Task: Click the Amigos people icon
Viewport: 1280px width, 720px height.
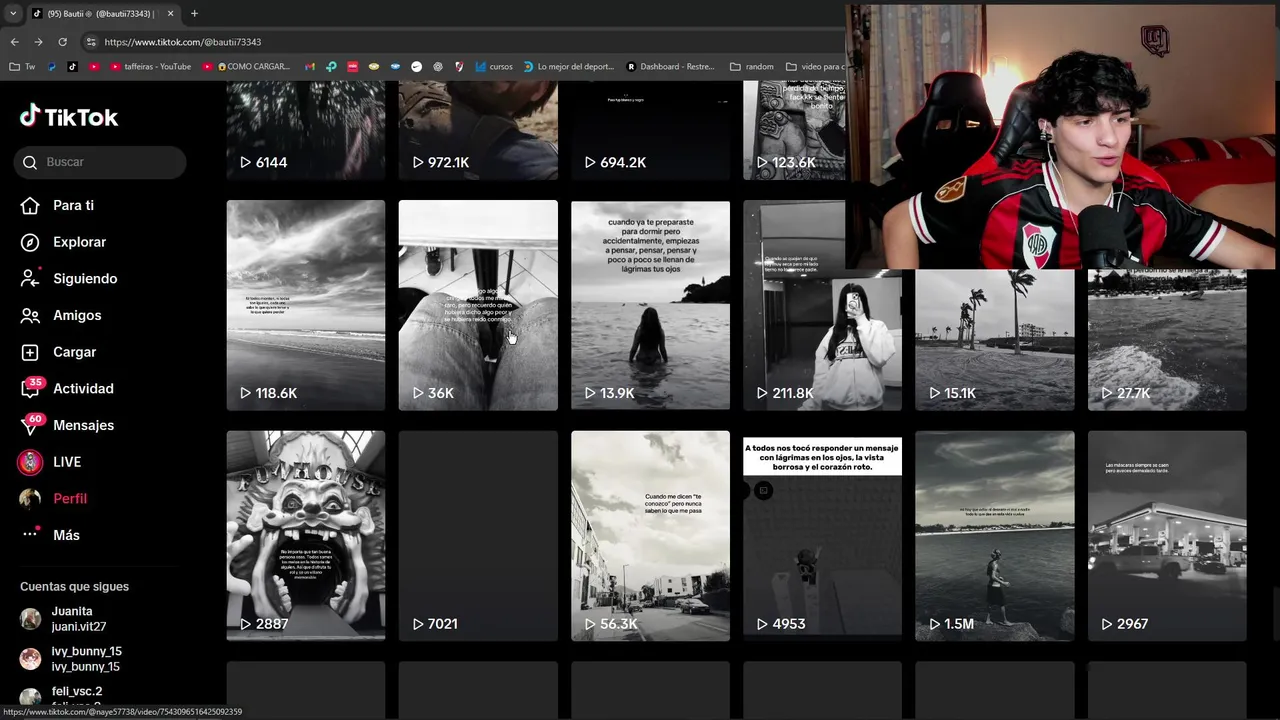Action: (30, 315)
